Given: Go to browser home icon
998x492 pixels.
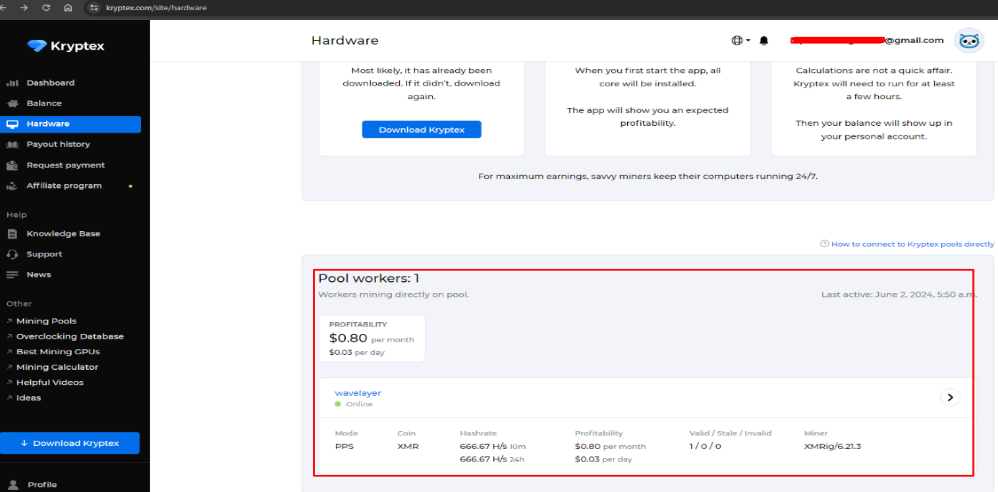Looking at the screenshot, I should pos(68,8).
